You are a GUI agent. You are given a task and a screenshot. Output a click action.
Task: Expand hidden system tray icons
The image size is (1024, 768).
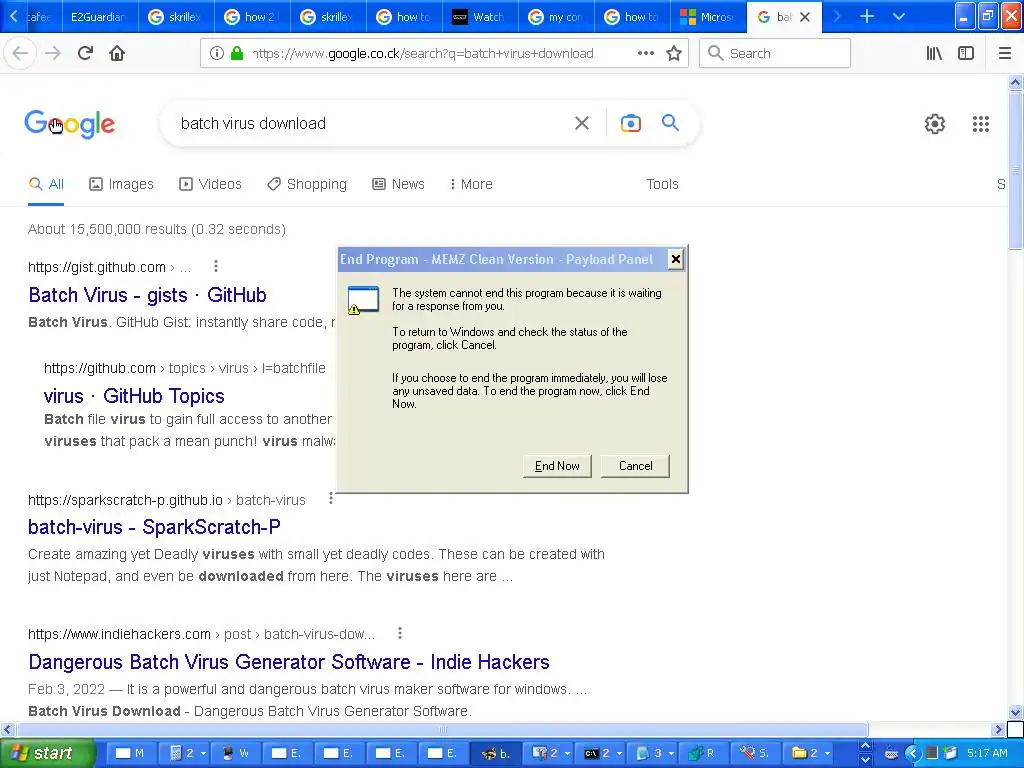tap(912, 754)
